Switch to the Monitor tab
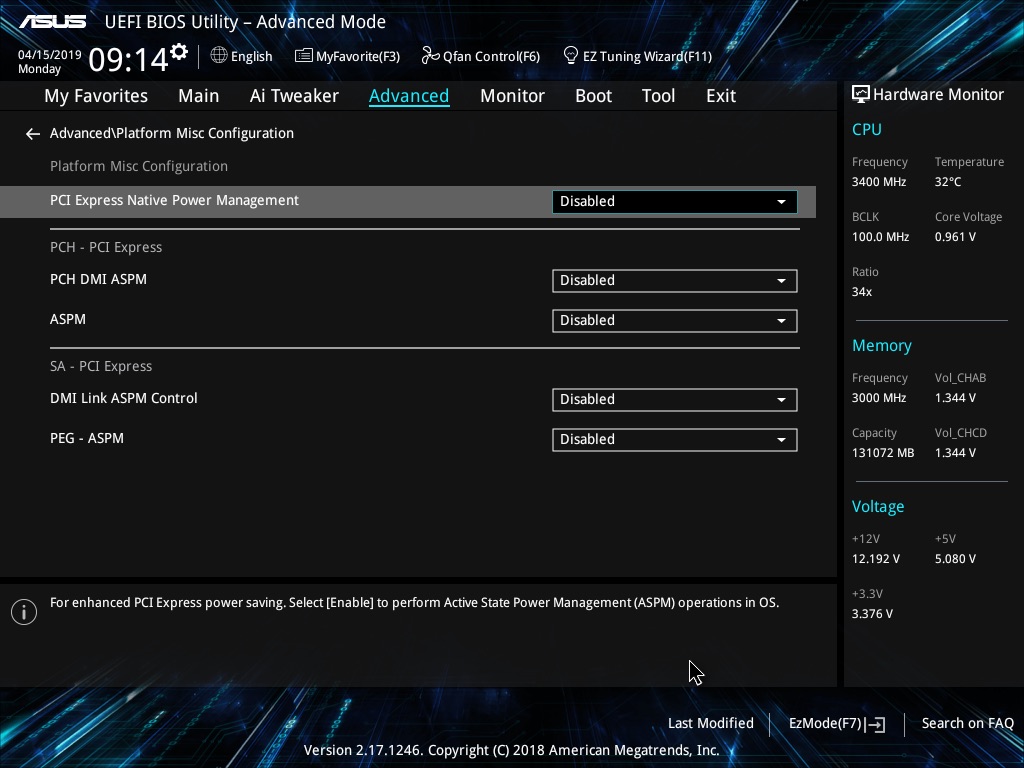The image size is (1024, 768). [x=512, y=96]
